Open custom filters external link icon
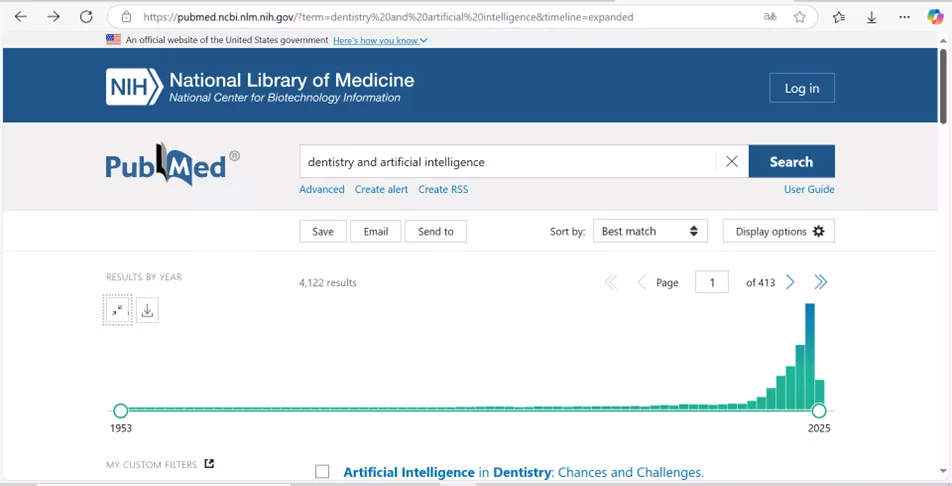 point(209,464)
